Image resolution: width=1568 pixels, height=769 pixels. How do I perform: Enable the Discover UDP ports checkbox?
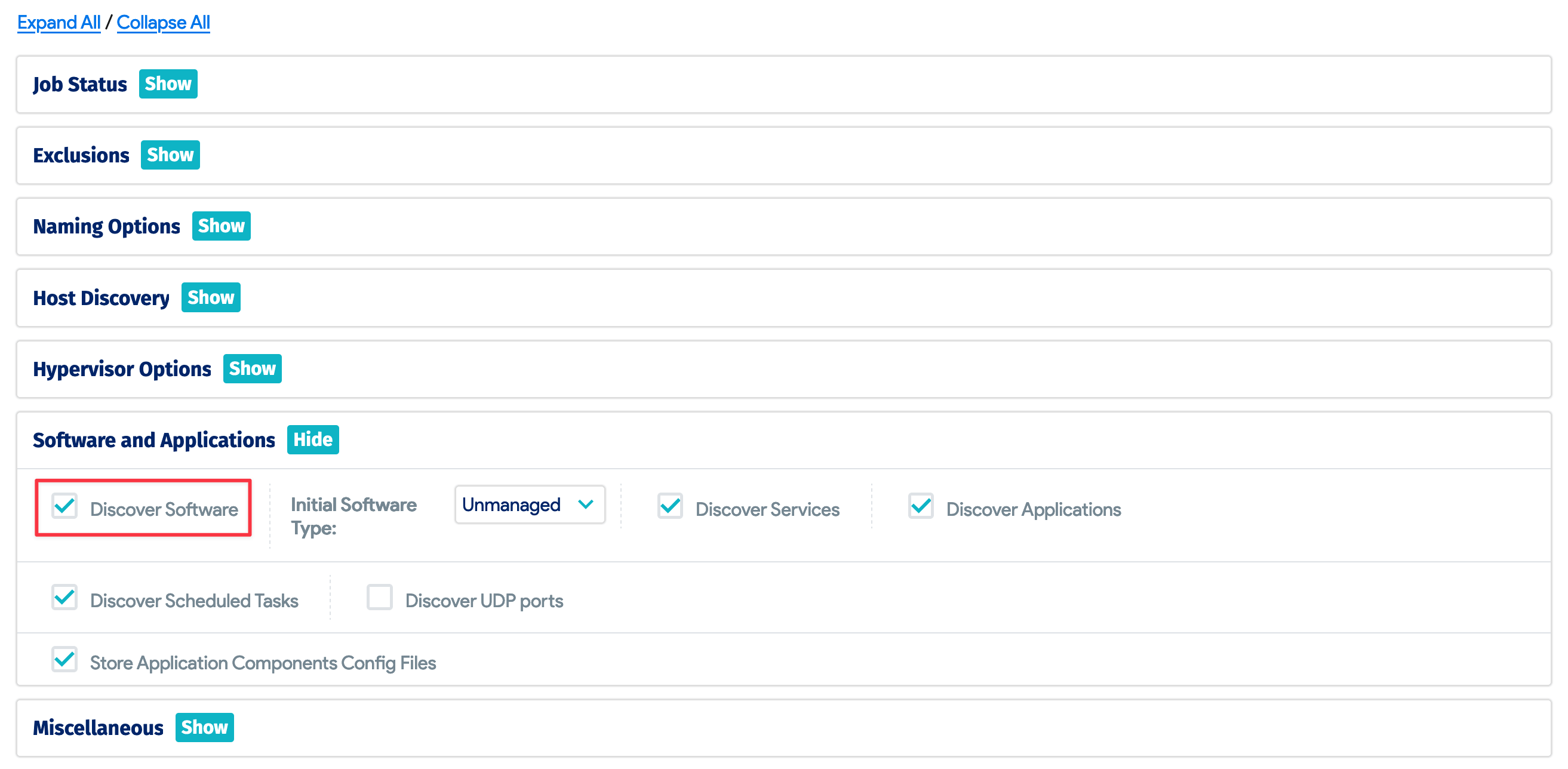[380, 598]
